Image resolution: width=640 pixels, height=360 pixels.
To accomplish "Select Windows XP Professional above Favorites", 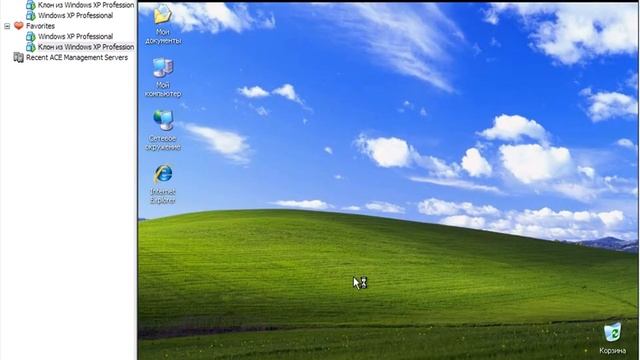I will click(x=76, y=15).
